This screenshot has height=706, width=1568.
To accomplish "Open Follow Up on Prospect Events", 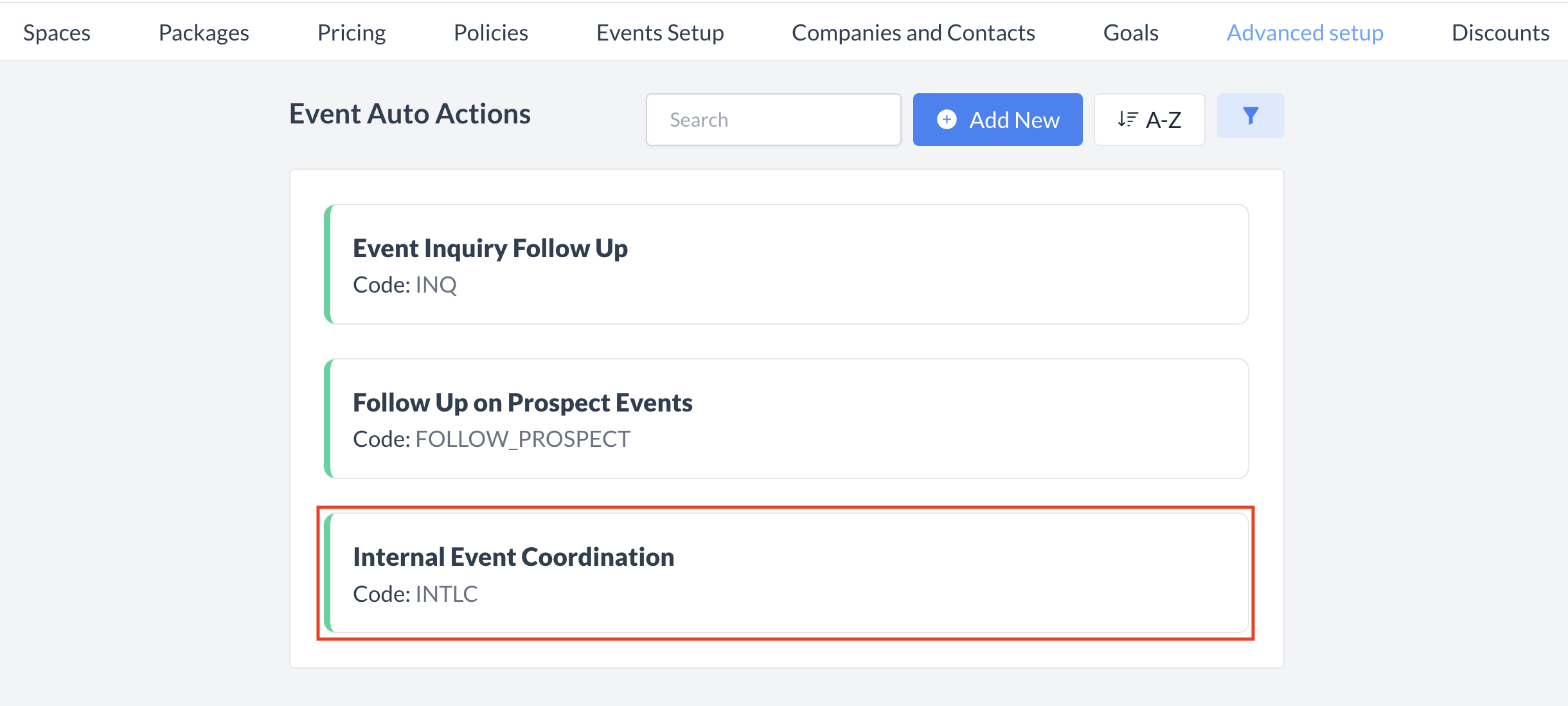I will 522,403.
